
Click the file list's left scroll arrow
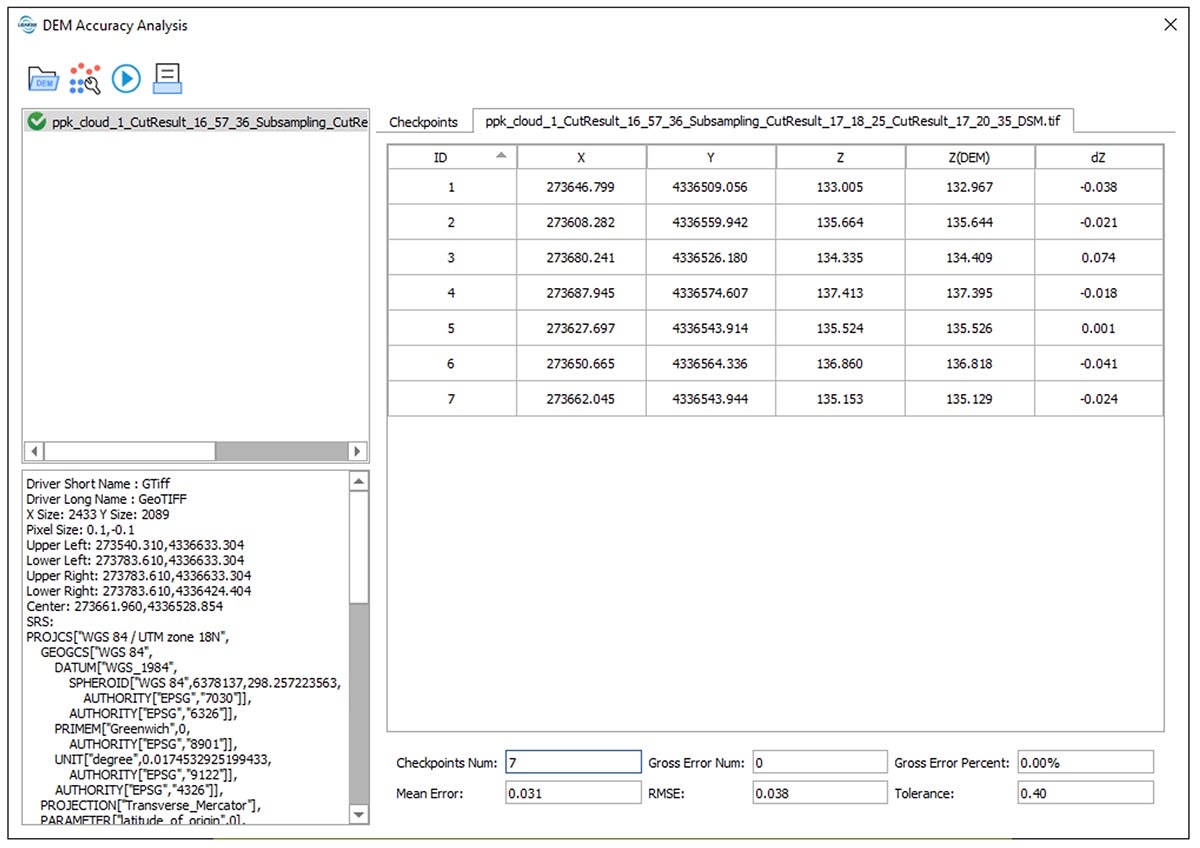[x=33, y=452]
